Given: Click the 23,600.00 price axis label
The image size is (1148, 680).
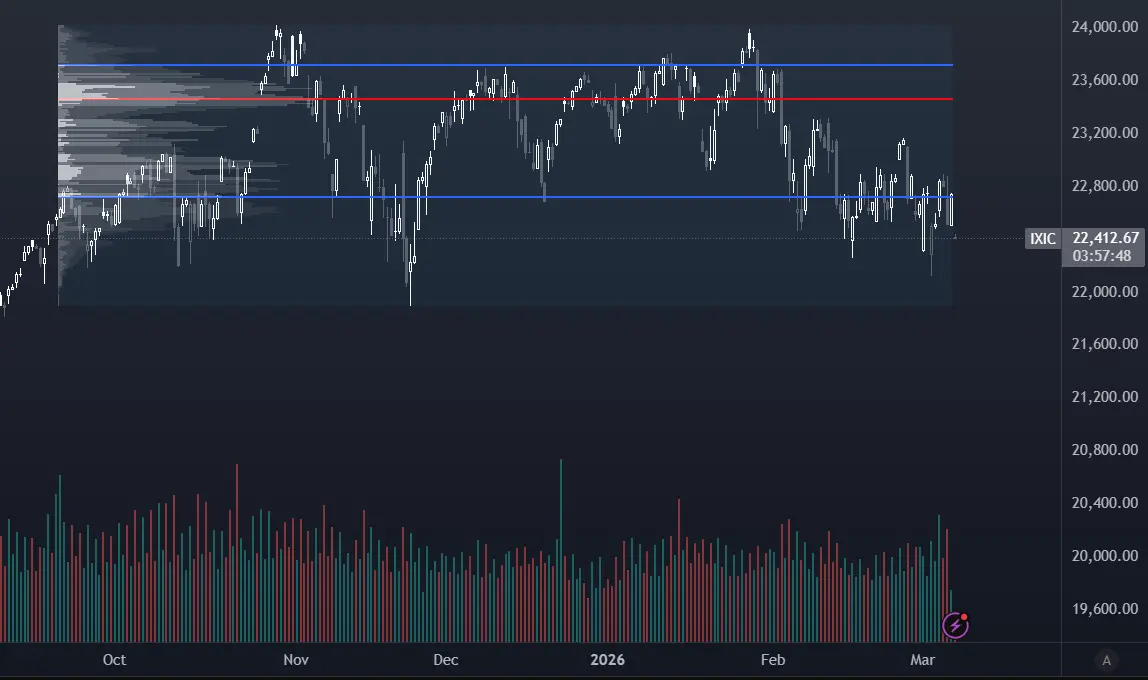Looking at the screenshot, I should 1105,80.
